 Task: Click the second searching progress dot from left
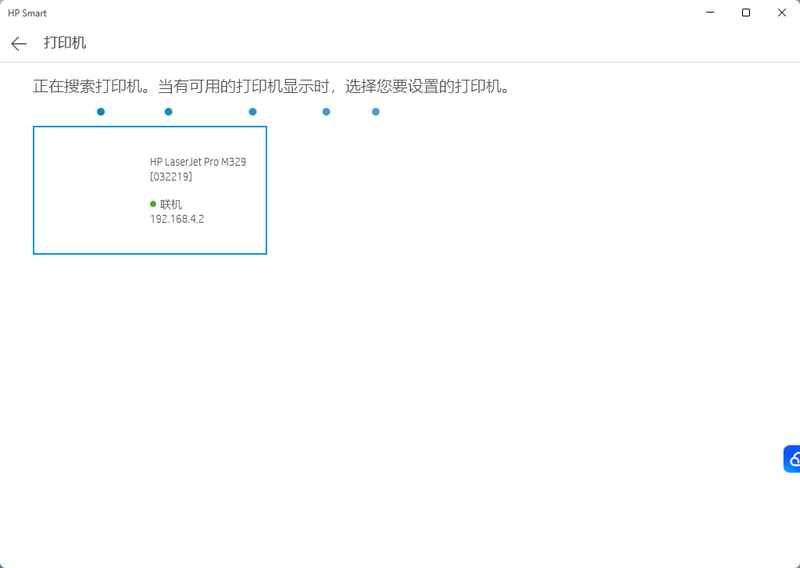click(x=168, y=112)
